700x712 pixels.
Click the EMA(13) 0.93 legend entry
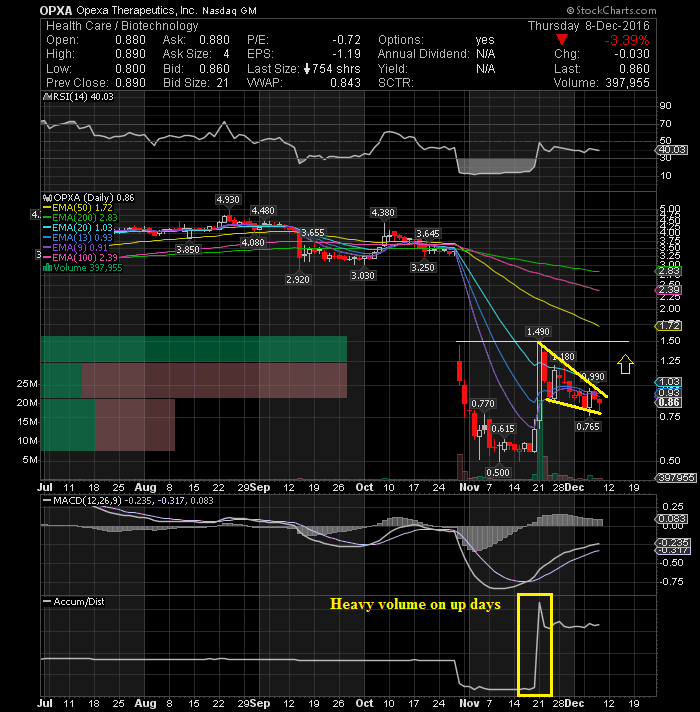(78, 238)
